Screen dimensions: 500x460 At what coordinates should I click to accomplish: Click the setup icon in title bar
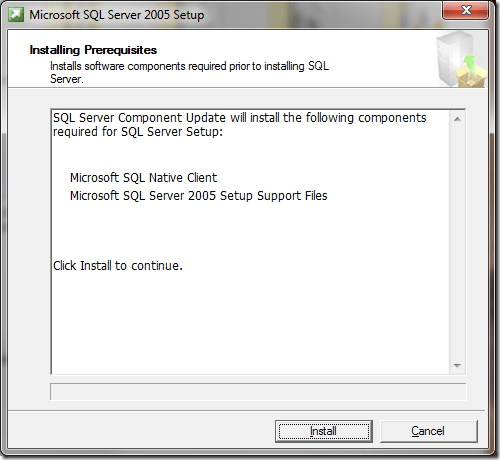click(16, 15)
